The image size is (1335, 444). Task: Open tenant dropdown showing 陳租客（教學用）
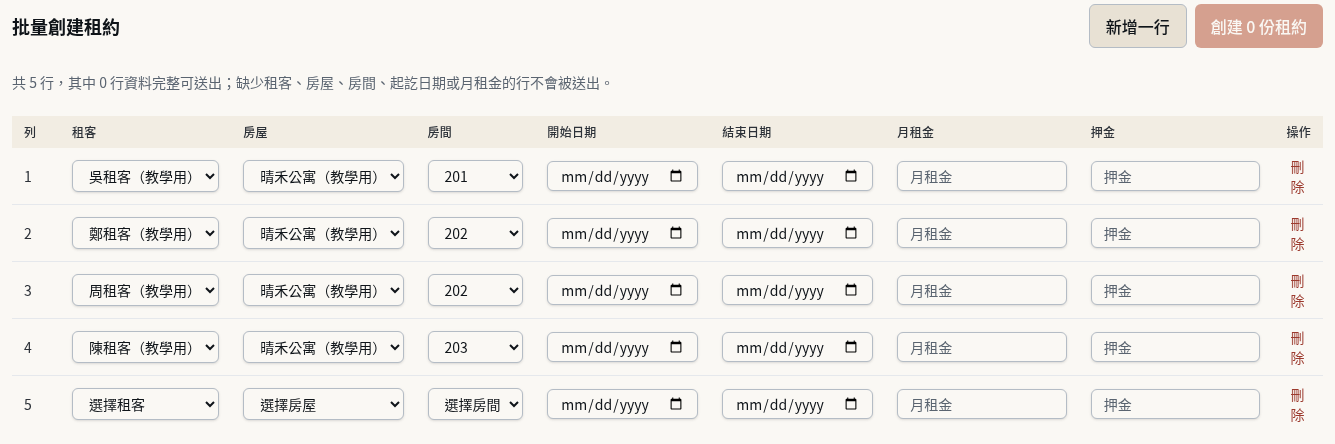145,347
